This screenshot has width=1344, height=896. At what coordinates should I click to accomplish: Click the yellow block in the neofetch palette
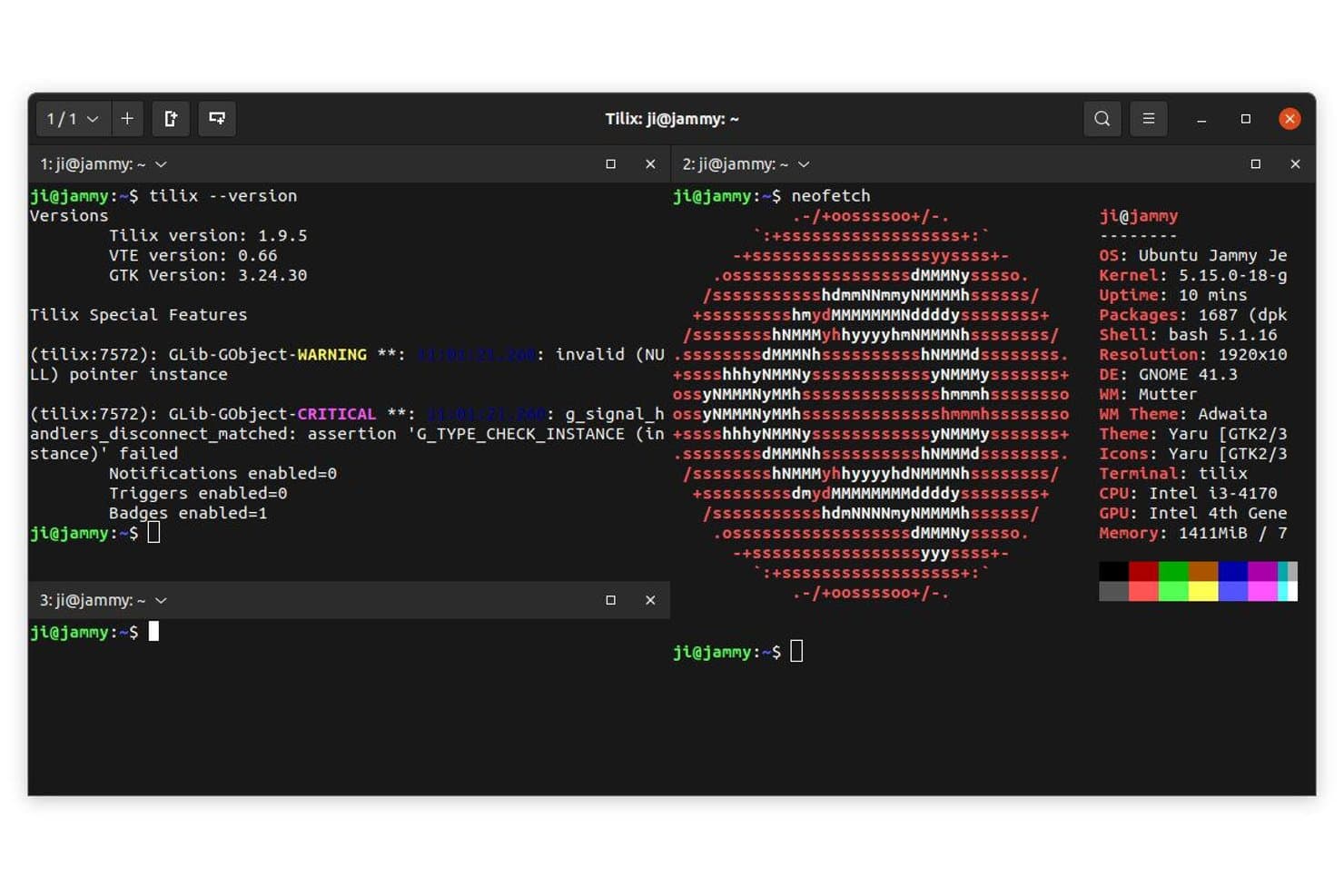point(1203,591)
